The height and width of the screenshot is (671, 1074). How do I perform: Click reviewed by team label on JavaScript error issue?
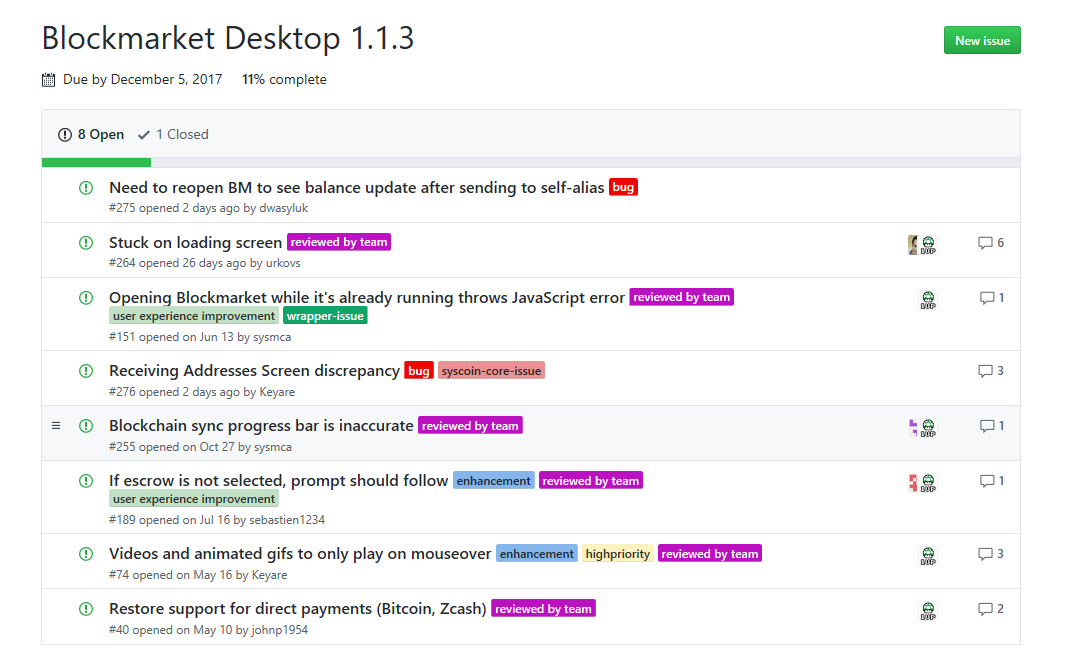682,297
